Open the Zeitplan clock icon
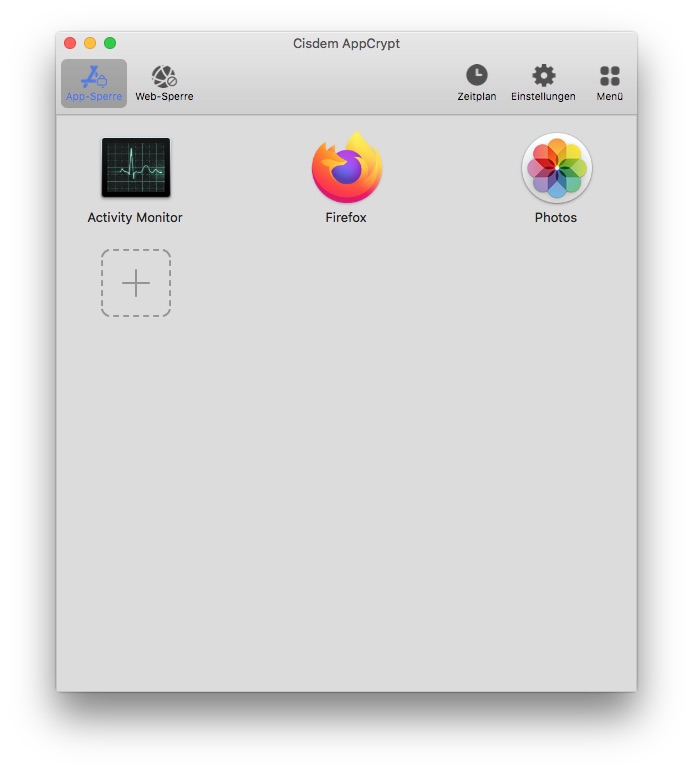This screenshot has width=693, height=772. [477, 75]
